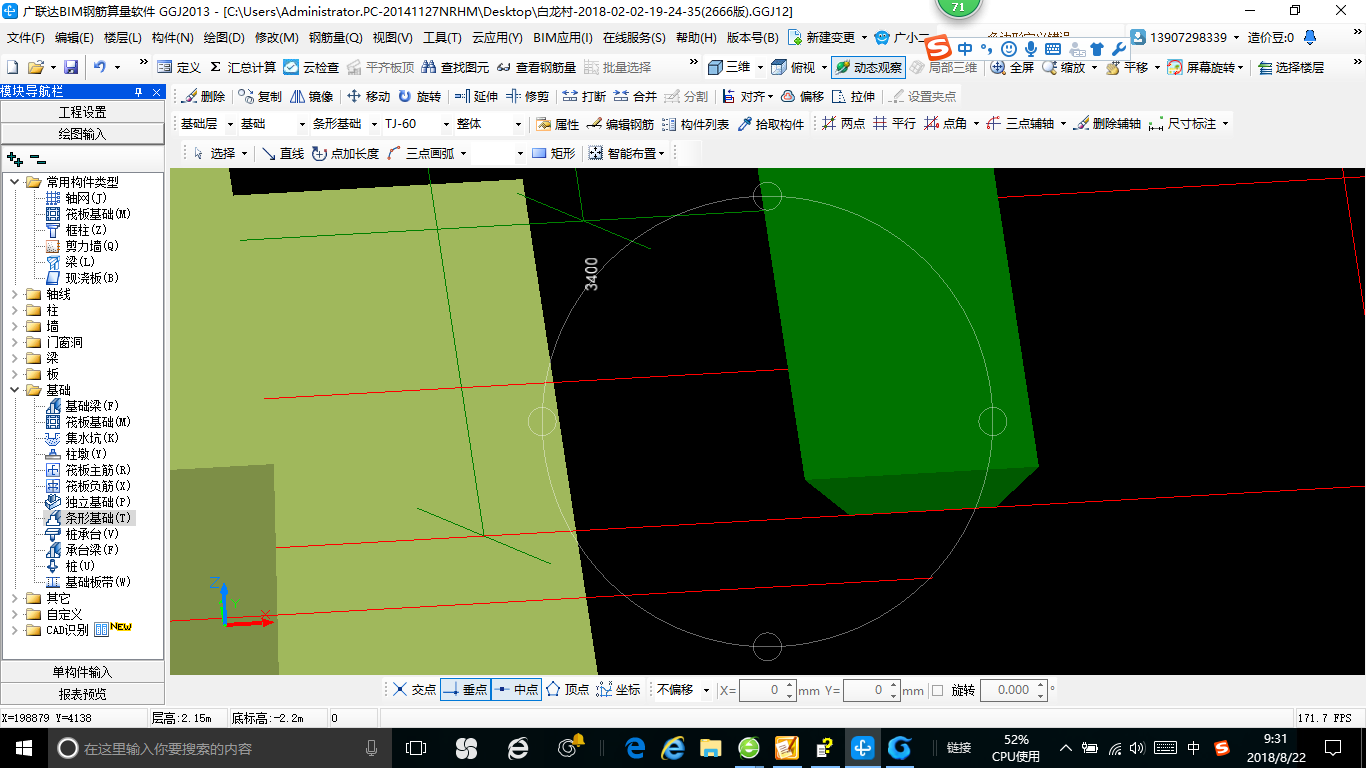Click 平行 parallel auxiliary axis

point(893,124)
